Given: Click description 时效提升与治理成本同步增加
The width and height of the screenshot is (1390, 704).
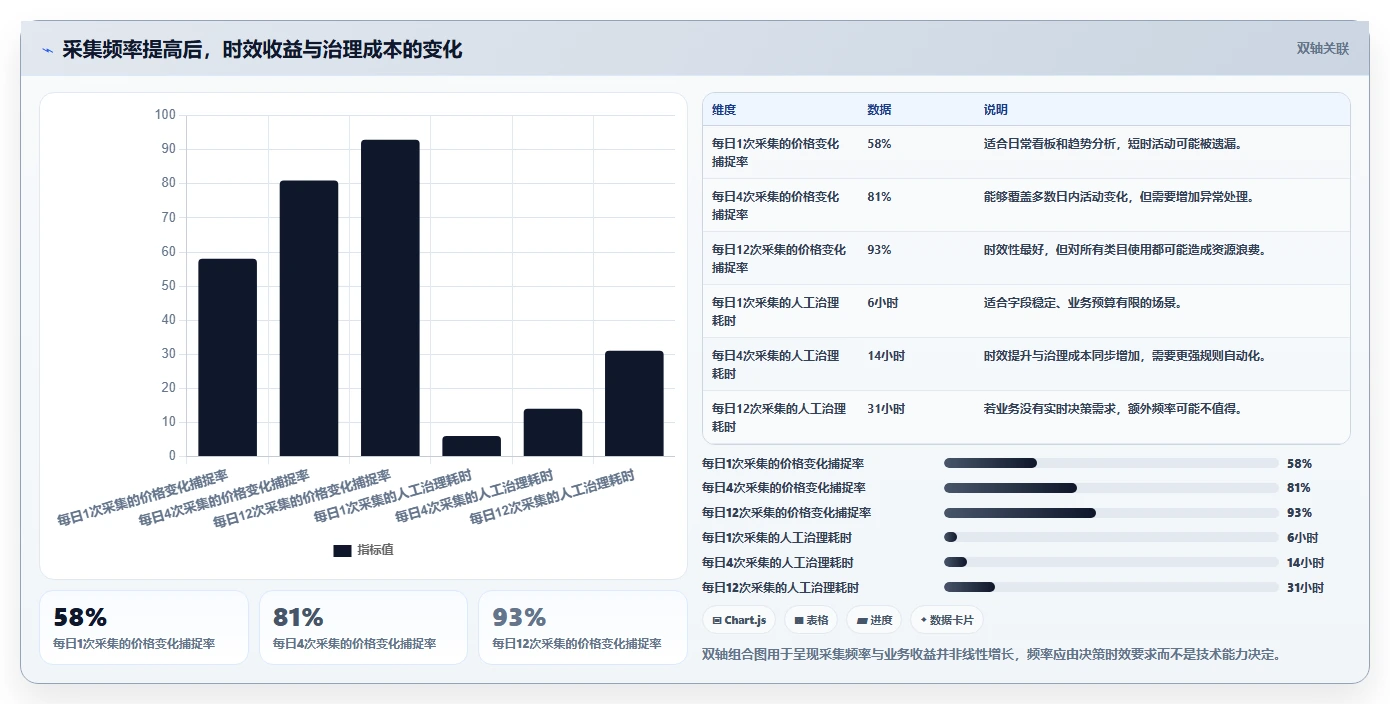Looking at the screenshot, I should (x=1125, y=356).
